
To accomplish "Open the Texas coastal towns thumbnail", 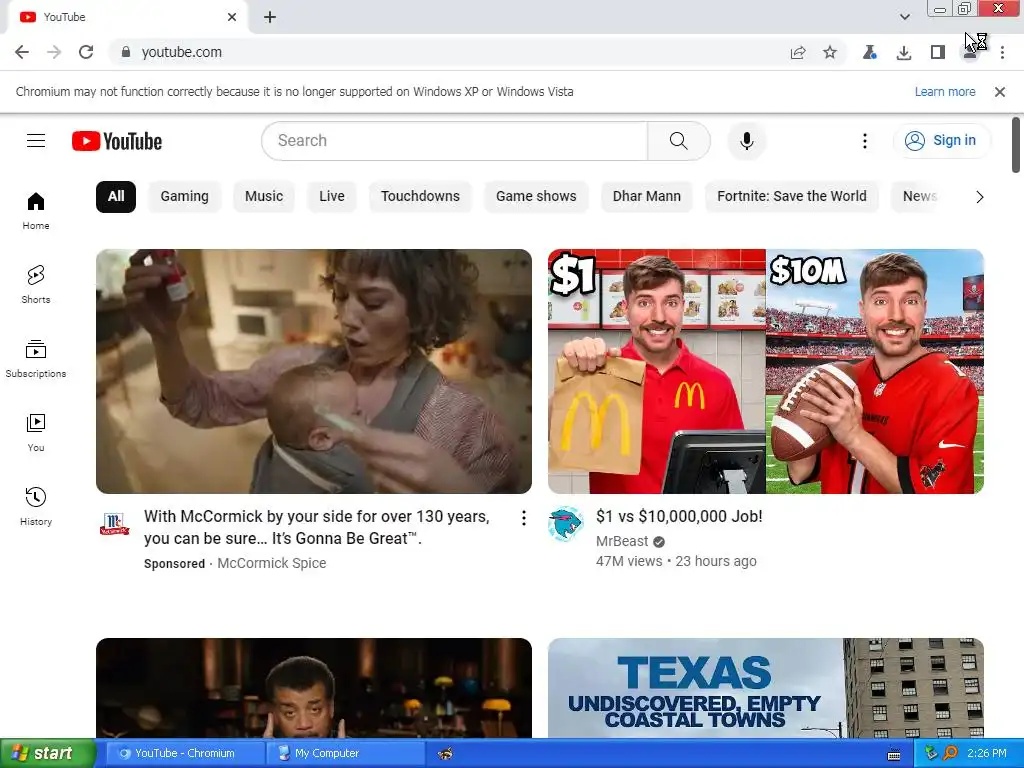I will (x=765, y=688).
